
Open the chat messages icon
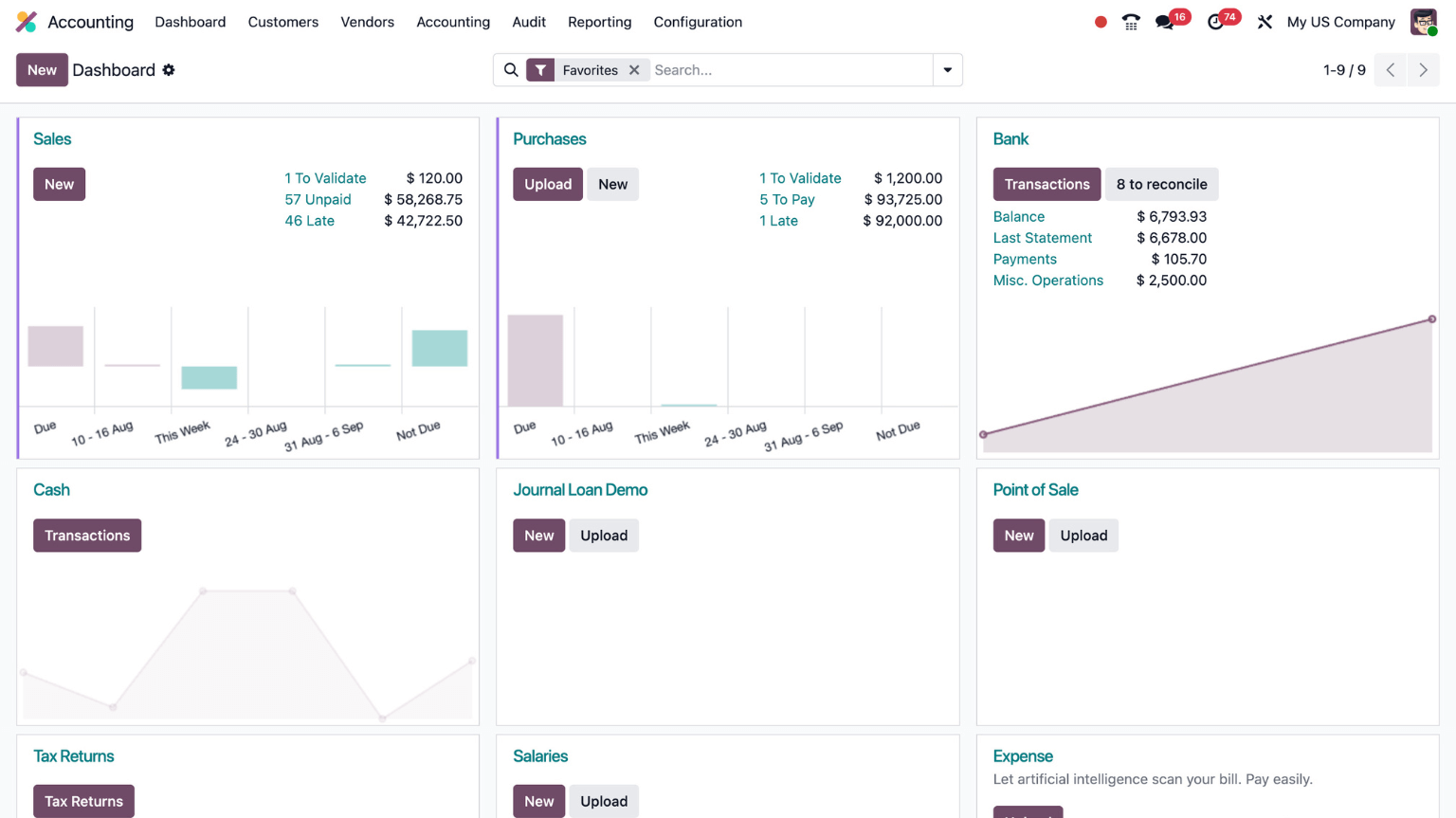(x=1165, y=22)
